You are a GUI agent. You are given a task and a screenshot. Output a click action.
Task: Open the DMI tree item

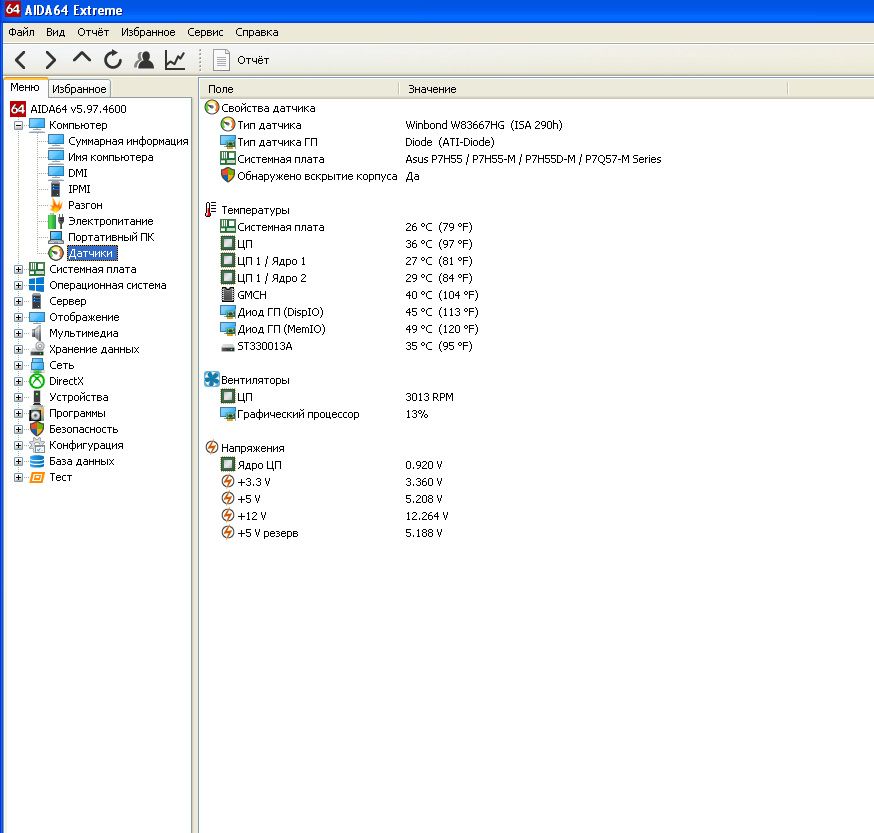click(77, 173)
